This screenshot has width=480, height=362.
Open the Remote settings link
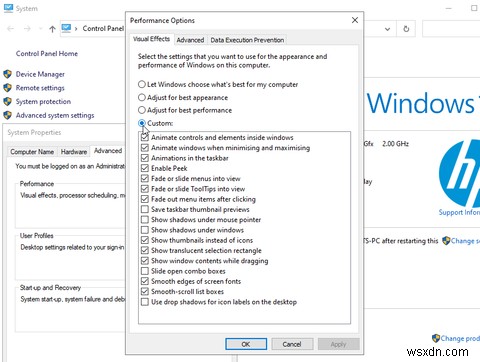coord(40,88)
